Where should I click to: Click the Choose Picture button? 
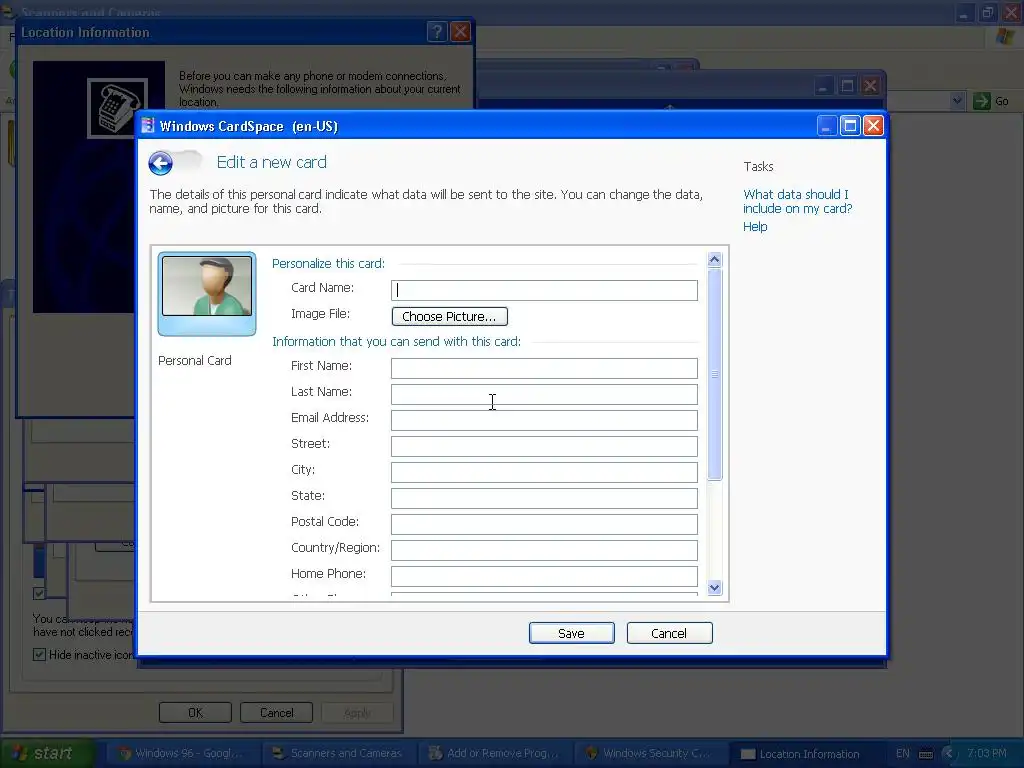(x=449, y=317)
